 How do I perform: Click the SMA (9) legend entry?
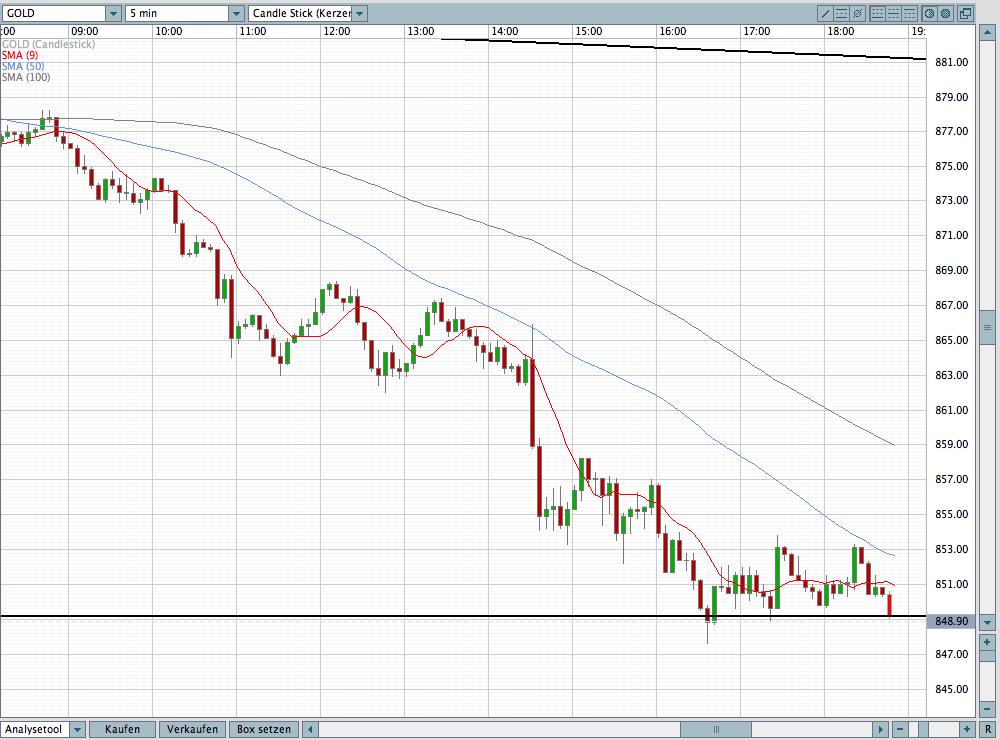(x=20, y=55)
